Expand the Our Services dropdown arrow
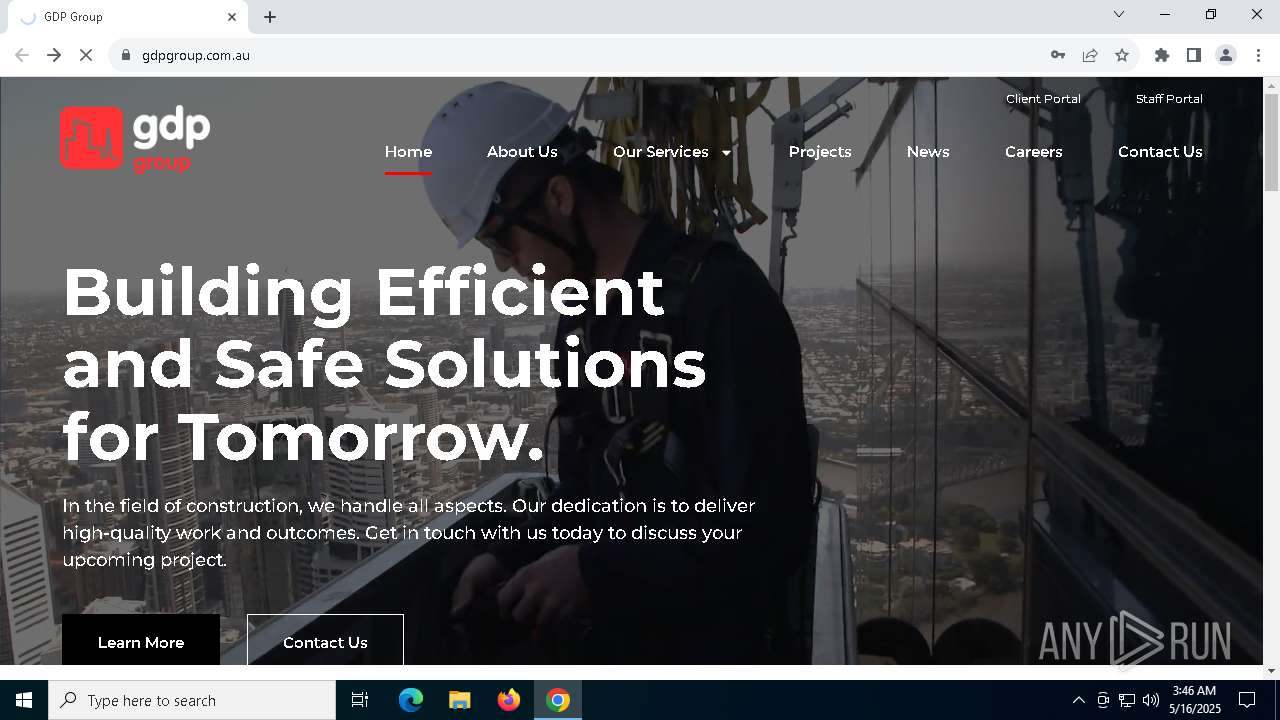Image resolution: width=1280 pixels, height=720 pixels. click(726, 153)
